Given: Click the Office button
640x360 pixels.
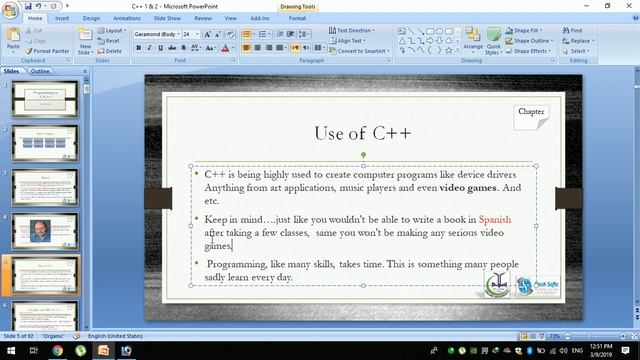Looking at the screenshot, I should coord(10,10).
